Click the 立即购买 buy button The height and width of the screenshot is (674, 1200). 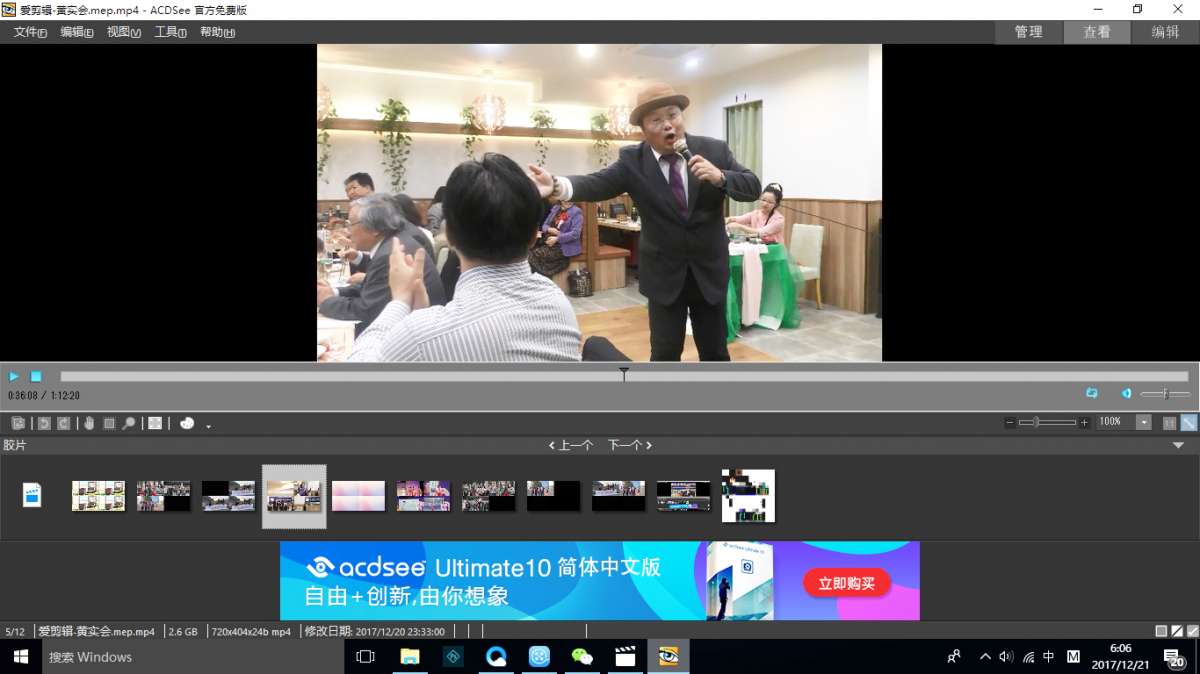[x=846, y=583]
